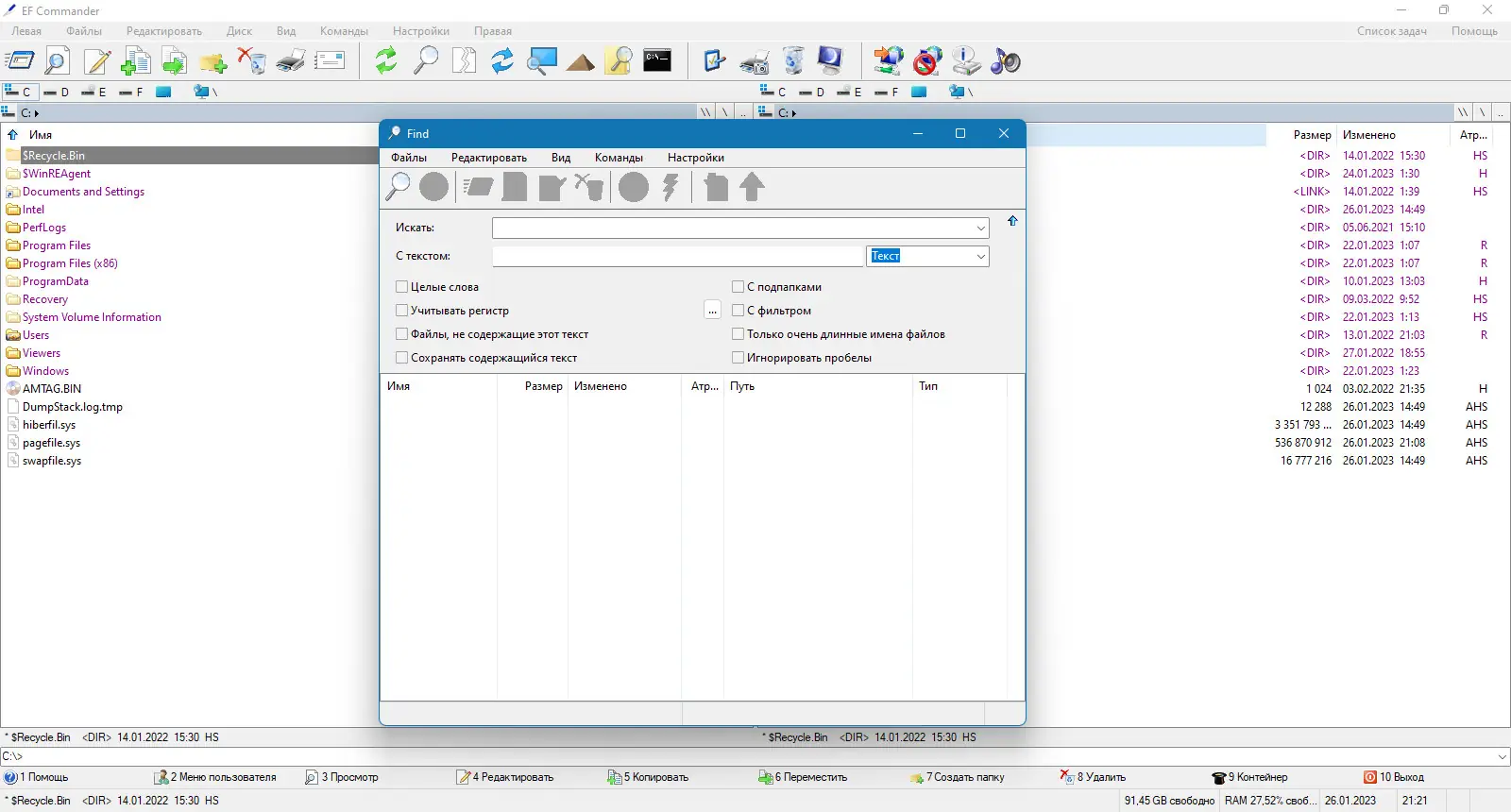The height and width of the screenshot is (812, 1511).
Task: Select the Windows folder in left panel
Action: point(45,371)
